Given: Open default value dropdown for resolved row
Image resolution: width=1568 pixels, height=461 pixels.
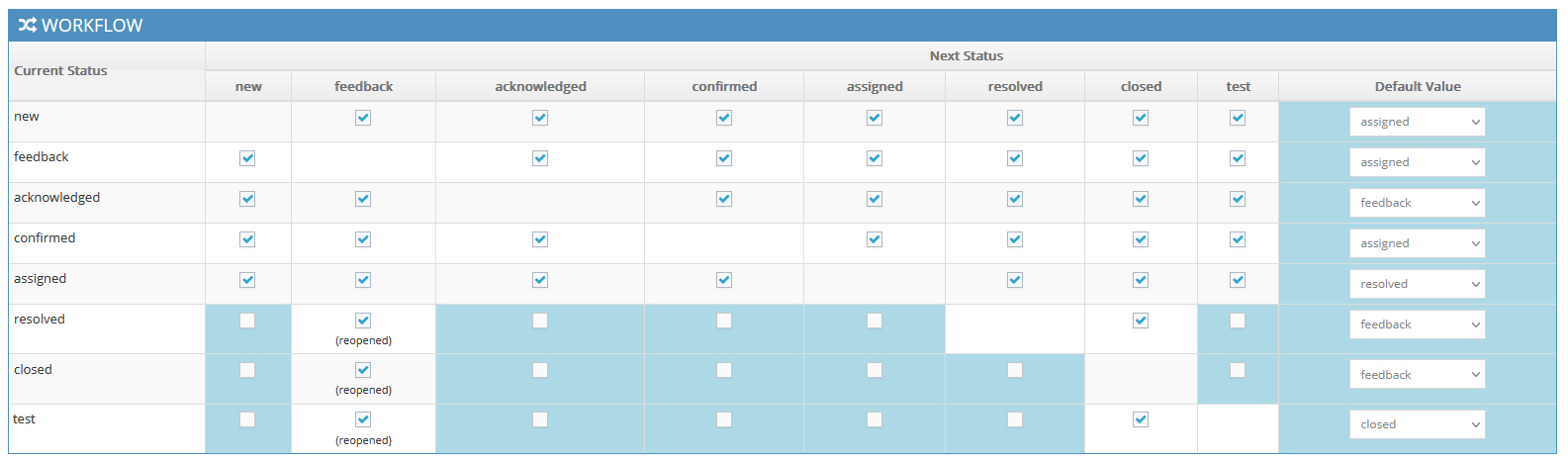Looking at the screenshot, I should 1417,324.
